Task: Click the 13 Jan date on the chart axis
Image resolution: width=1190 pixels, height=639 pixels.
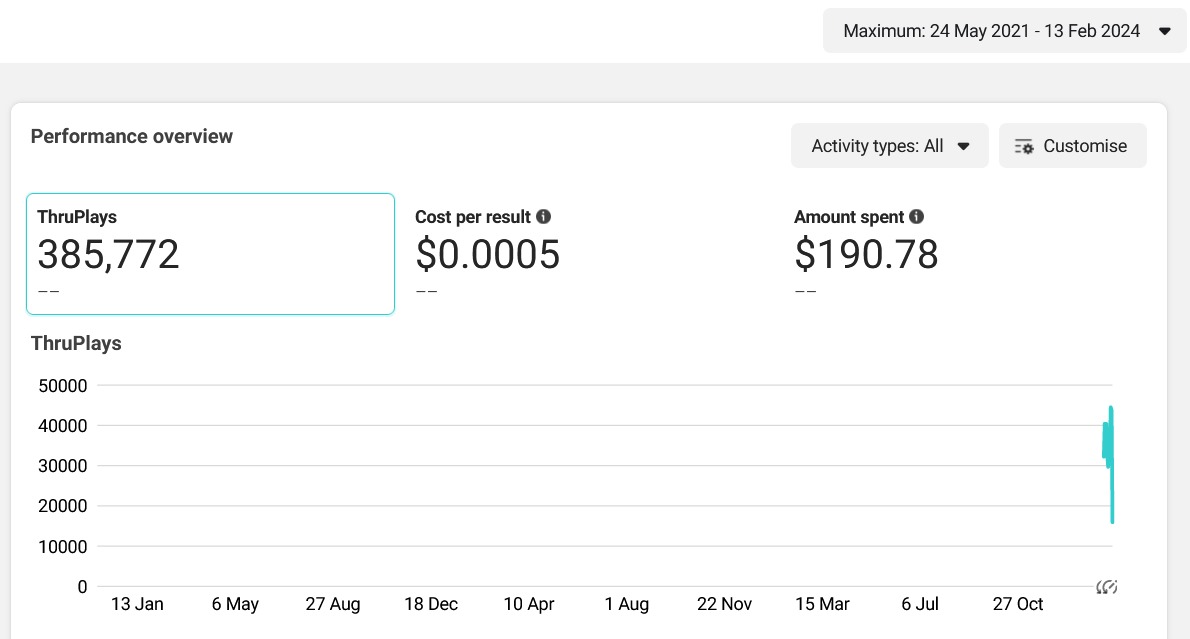Action: point(137,604)
